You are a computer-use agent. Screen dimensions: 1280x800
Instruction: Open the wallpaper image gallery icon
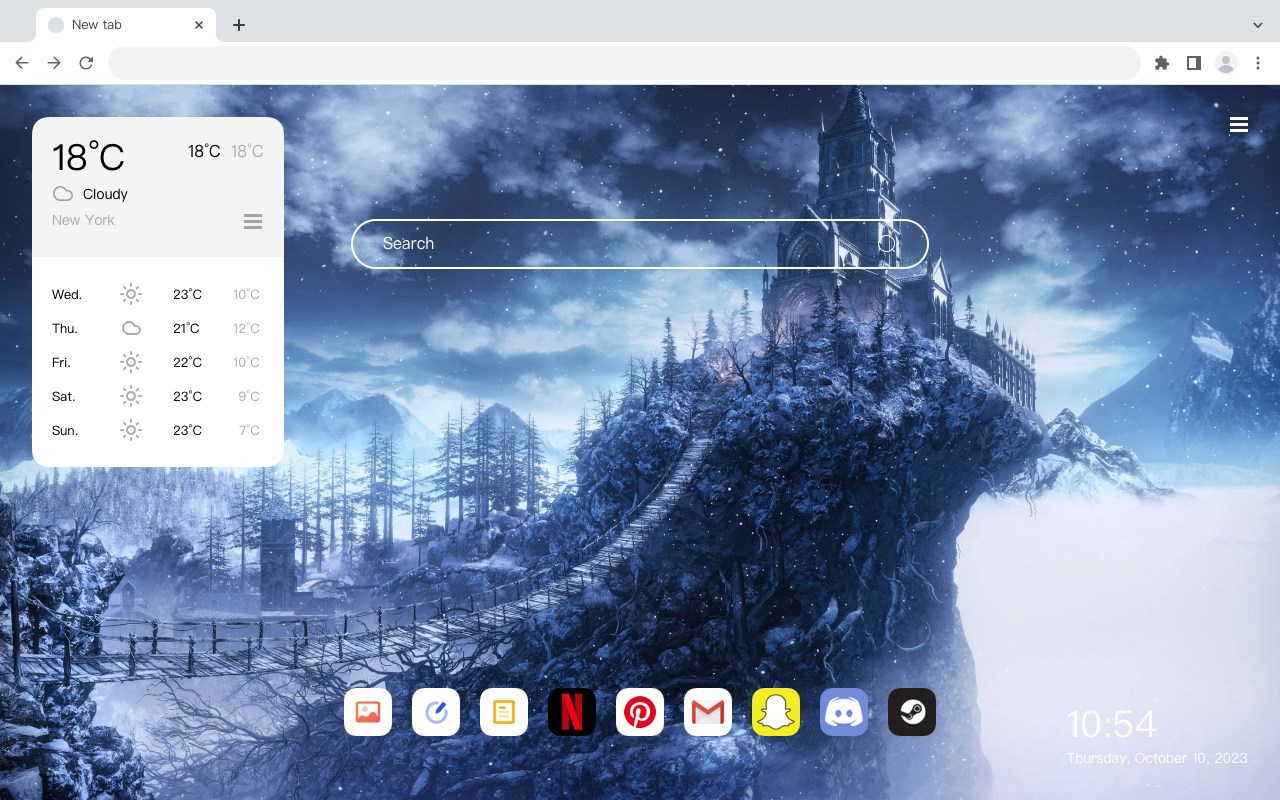coord(368,712)
